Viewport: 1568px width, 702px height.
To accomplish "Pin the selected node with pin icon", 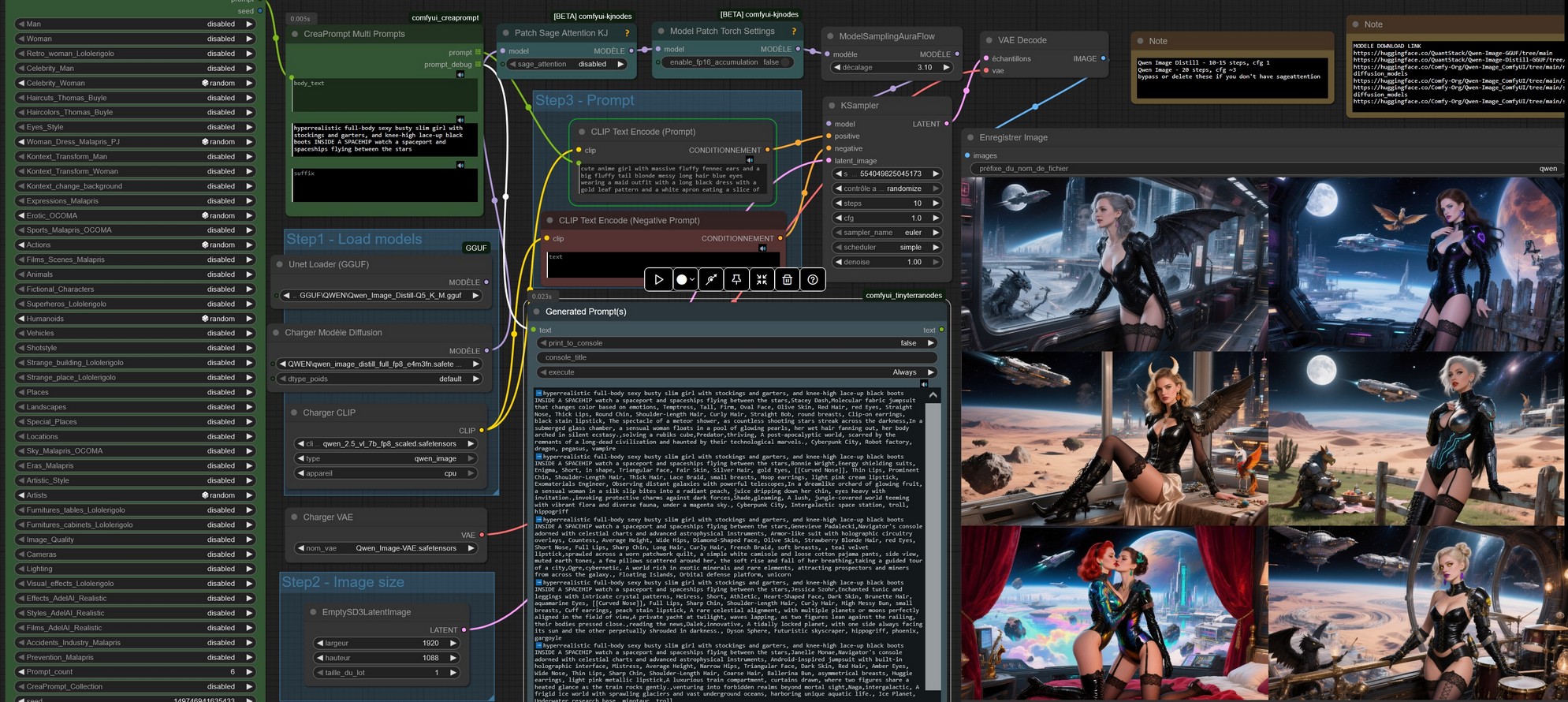I will 736,279.
